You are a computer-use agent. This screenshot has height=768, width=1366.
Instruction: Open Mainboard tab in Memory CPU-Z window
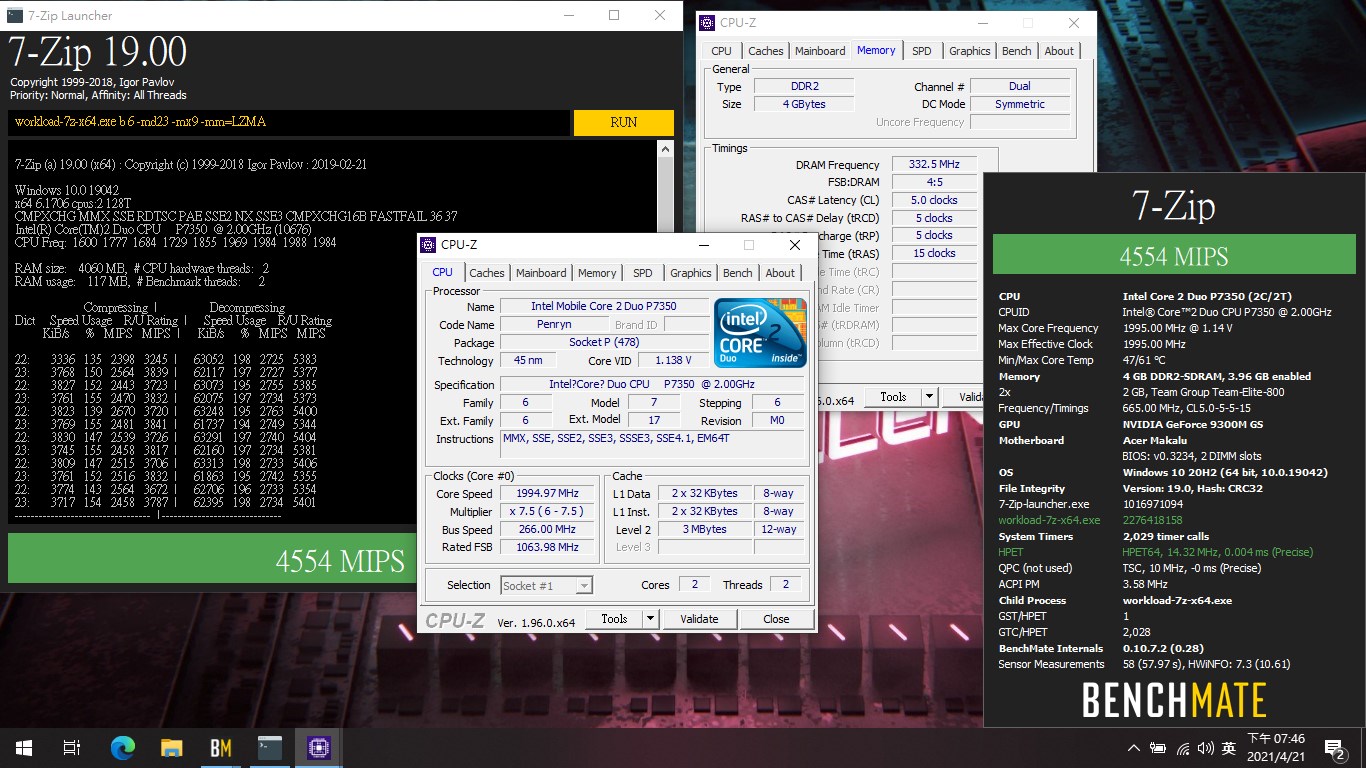tap(820, 51)
